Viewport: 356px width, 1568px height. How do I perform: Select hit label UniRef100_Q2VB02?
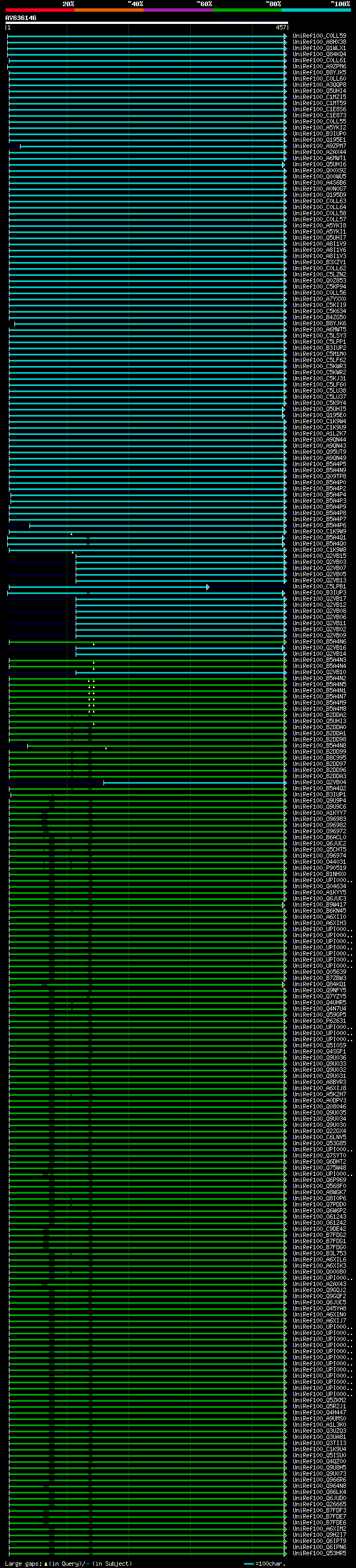coord(319,630)
